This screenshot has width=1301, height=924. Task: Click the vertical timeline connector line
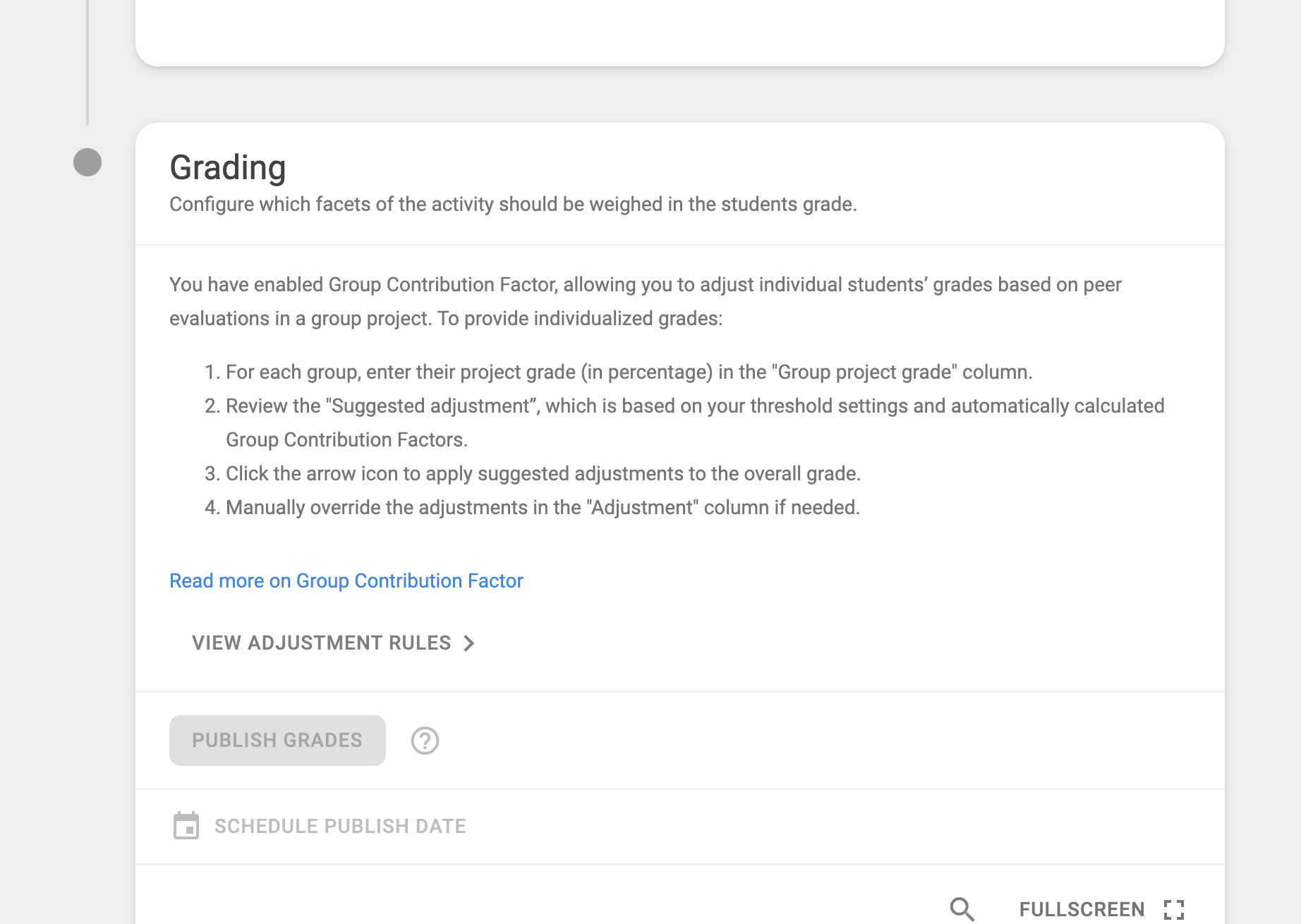tap(87, 62)
